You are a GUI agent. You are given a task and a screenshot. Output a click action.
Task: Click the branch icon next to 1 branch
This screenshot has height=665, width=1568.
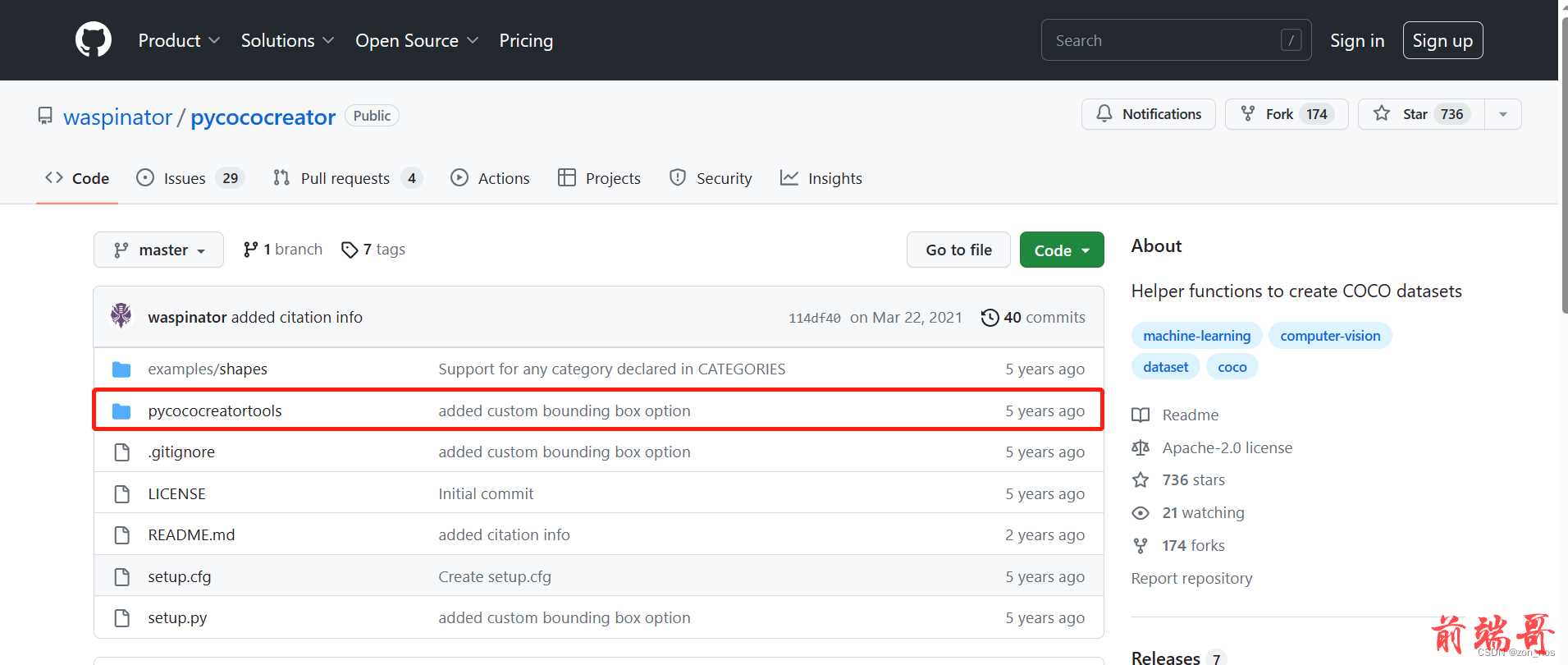pos(251,250)
